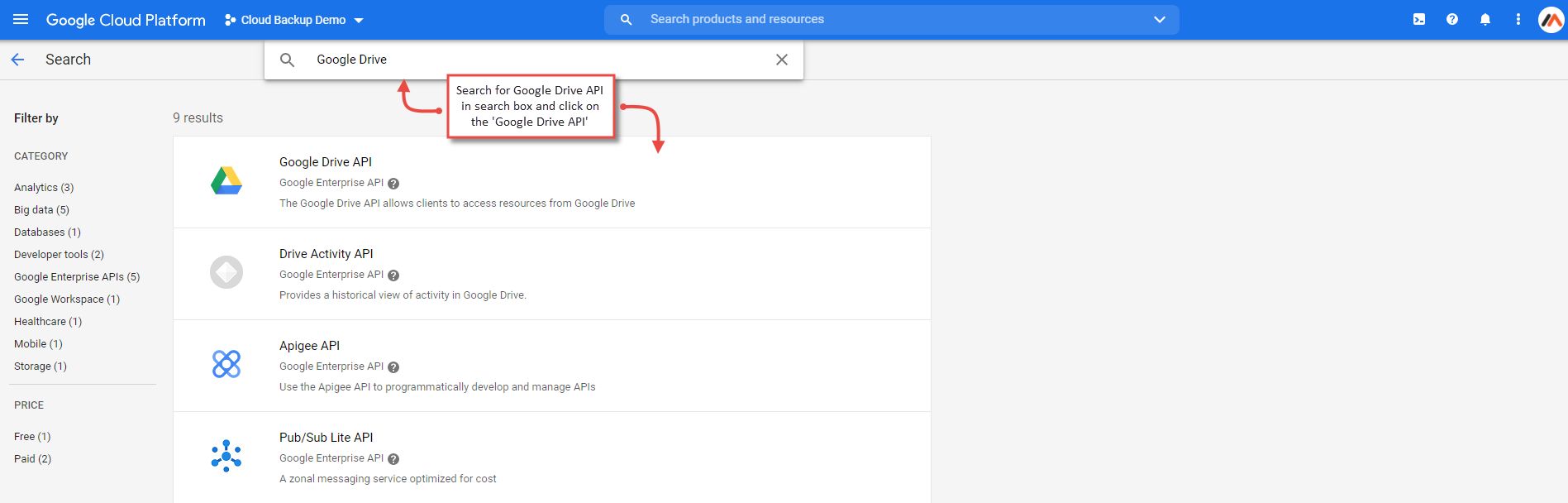Screen dimensions: 1568x503
Task: Click help icon in Apigee API row
Action: pyautogui.click(x=393, y=367)
